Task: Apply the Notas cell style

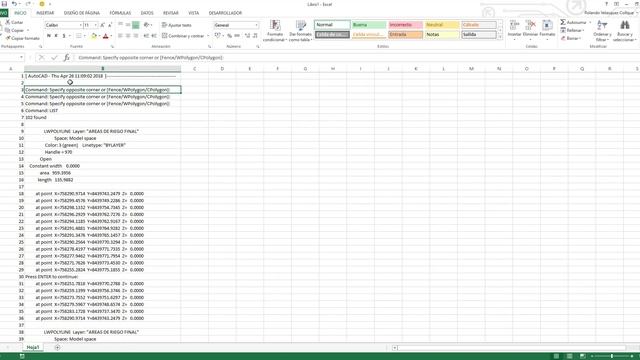Action: tap(442, 35)
